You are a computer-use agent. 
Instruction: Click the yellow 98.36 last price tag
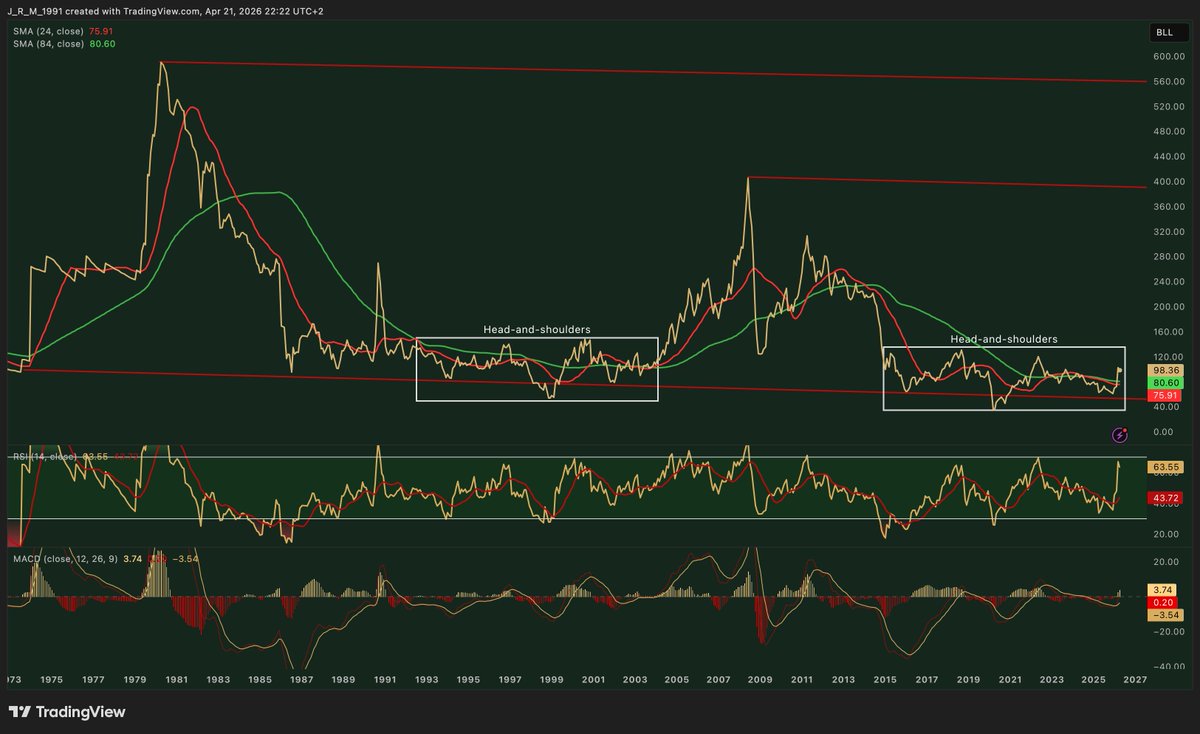1166,370
